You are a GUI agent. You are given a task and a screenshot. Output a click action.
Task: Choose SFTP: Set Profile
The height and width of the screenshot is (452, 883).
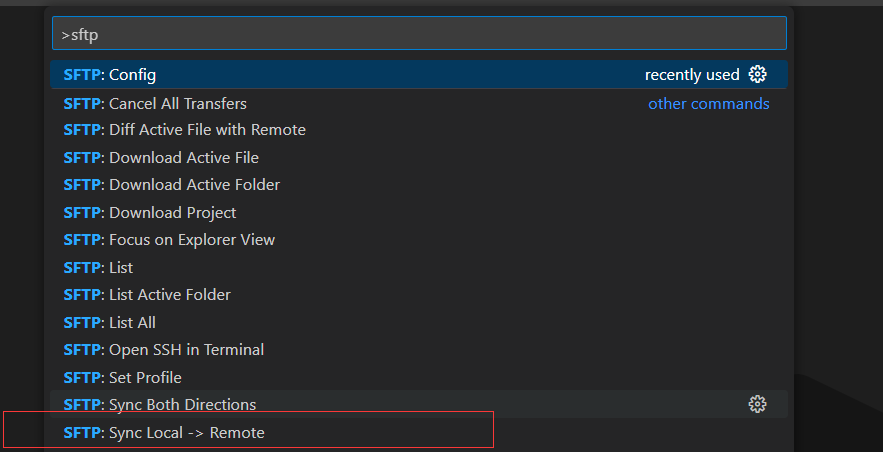click(x=419, y=377)
